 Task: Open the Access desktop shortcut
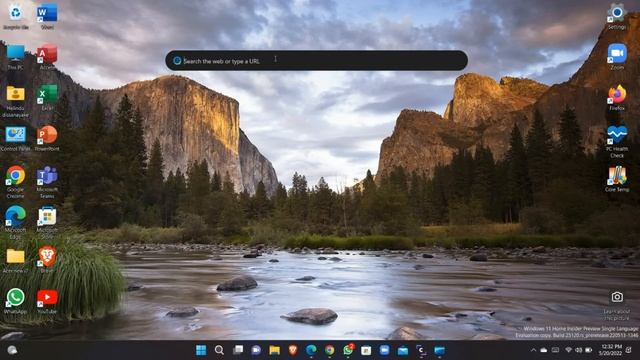tap(47, 57)
